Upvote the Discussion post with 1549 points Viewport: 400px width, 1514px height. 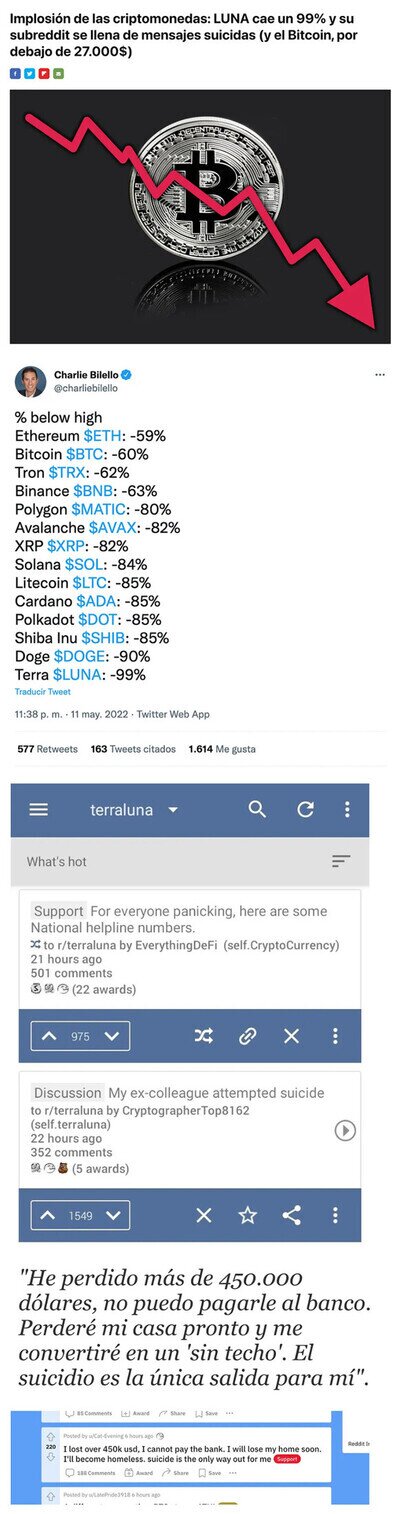(49, 1215)
